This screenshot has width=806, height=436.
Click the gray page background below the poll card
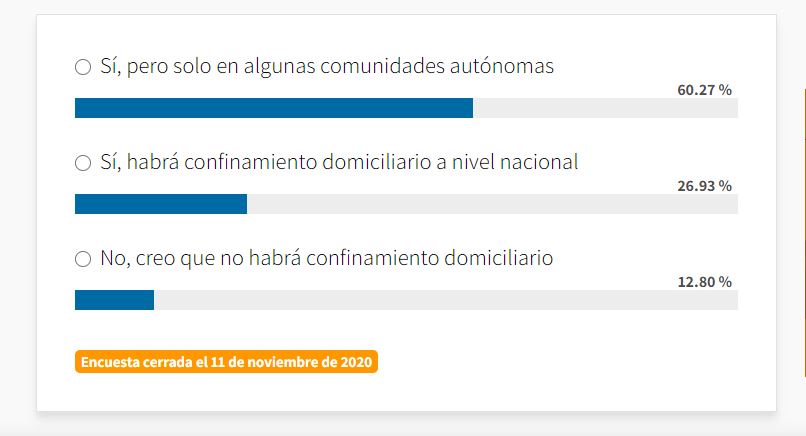pyautogui.click(x=400, y=425)
